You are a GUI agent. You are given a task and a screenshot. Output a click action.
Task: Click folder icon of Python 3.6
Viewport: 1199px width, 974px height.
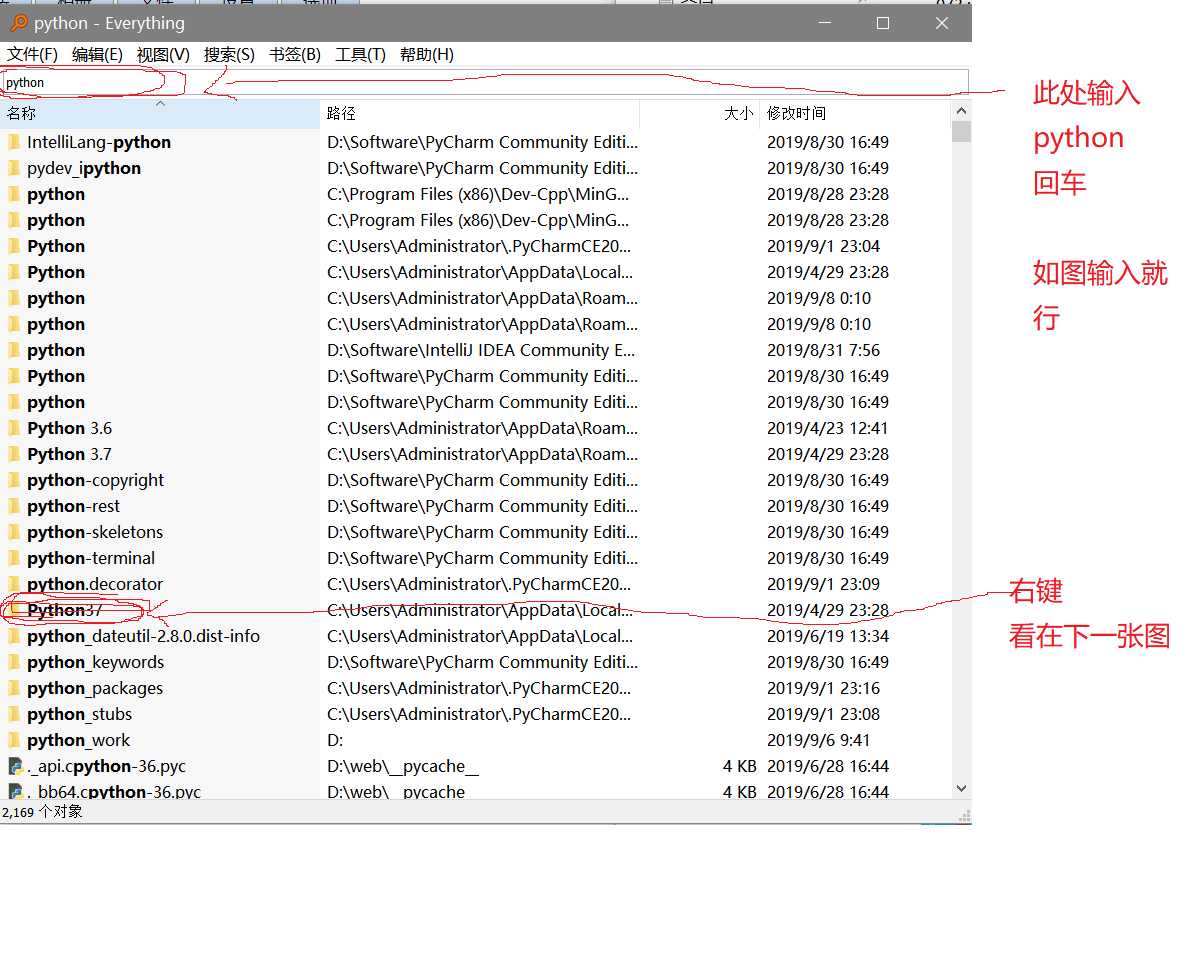pos(14,428)
